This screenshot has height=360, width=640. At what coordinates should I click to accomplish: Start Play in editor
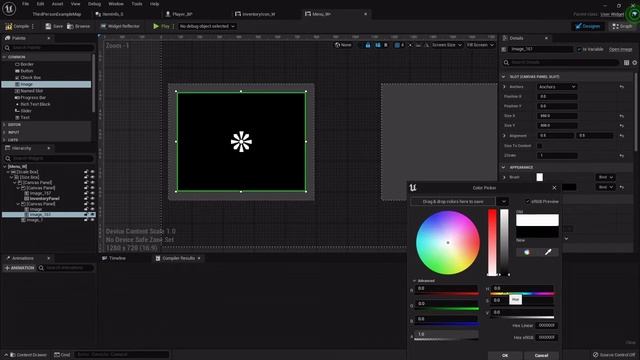[x=161, y=26]
